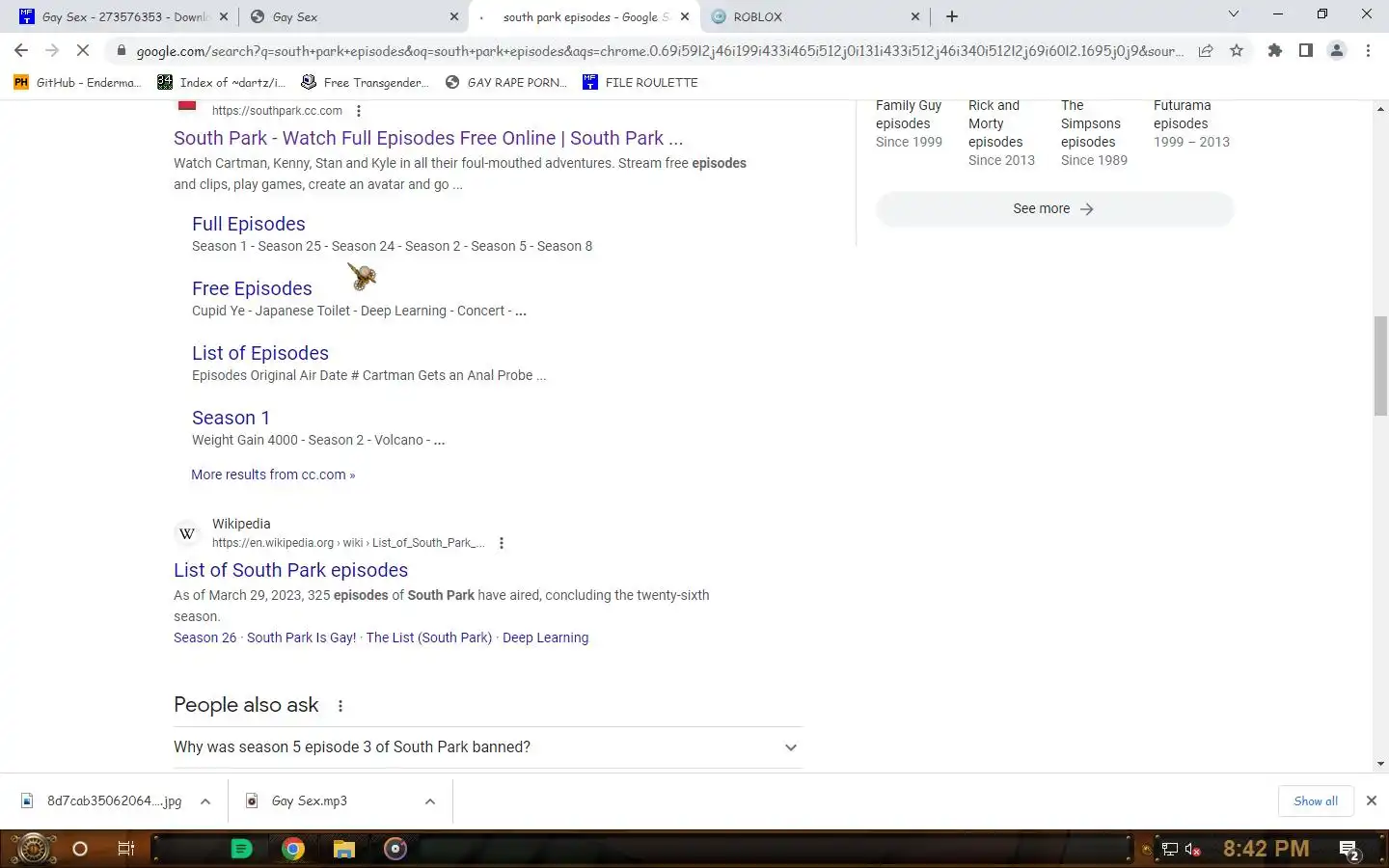Open the Deep Learning Wikipedia sublink
1389x868 pixels.
(x=545, y=637)
